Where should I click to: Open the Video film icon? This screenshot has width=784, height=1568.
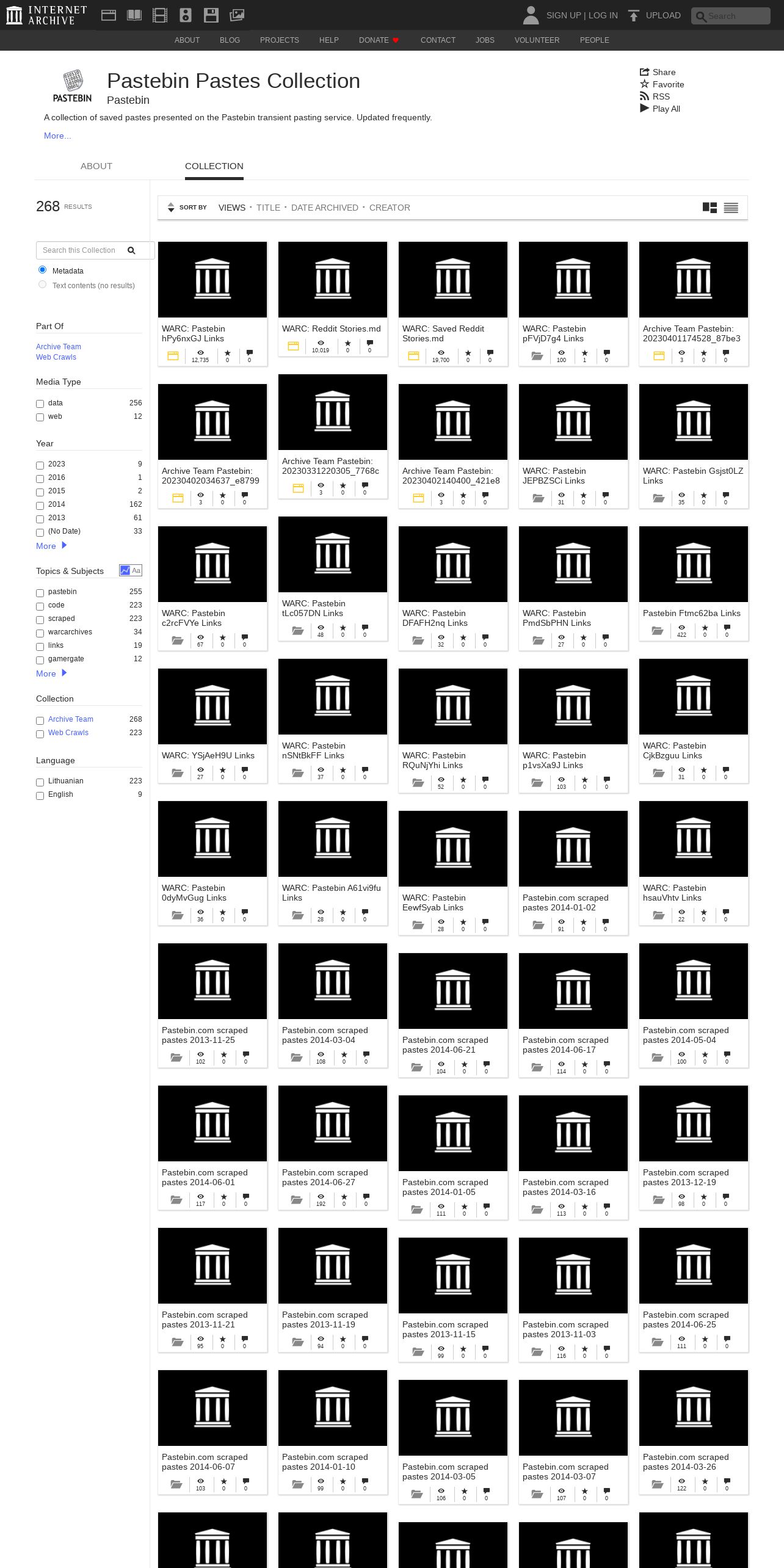(160, 15)
